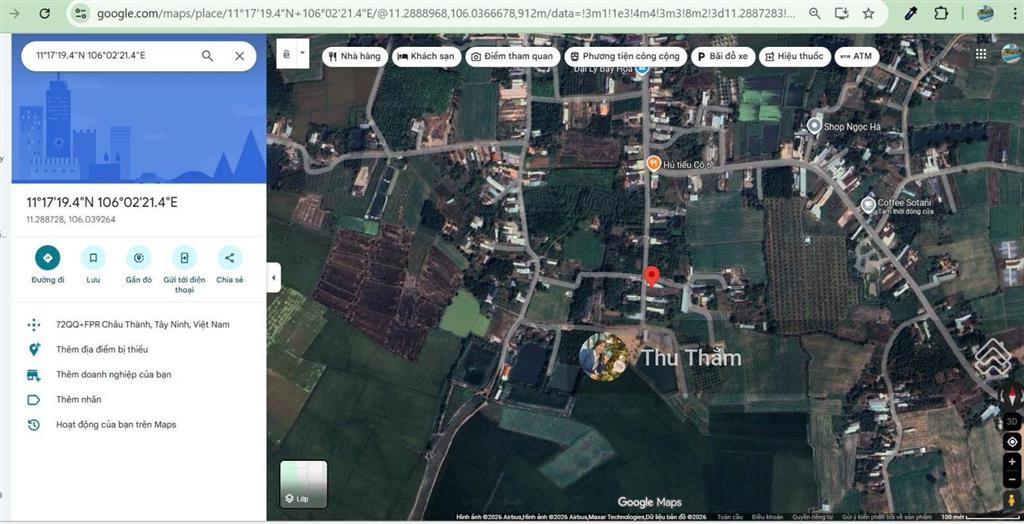
Task: Select Hủ tiếu Cô 6 restaurant marker
Action: (653, 164)
